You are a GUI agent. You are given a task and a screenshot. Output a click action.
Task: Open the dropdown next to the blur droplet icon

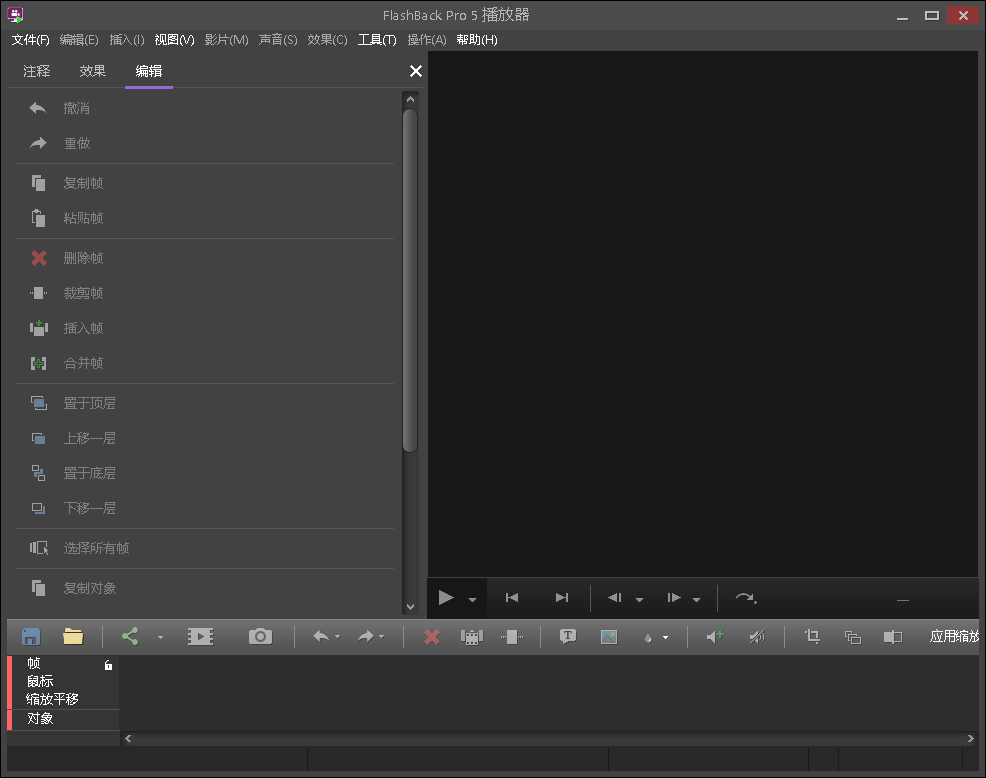coord(665,637)
